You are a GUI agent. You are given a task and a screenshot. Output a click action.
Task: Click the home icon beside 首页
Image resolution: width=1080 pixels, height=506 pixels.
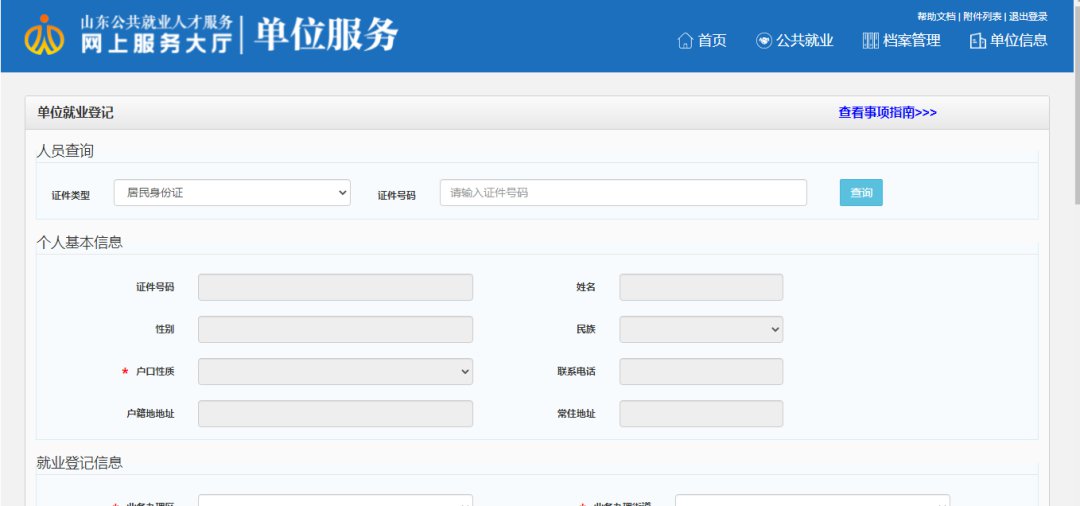685,41
